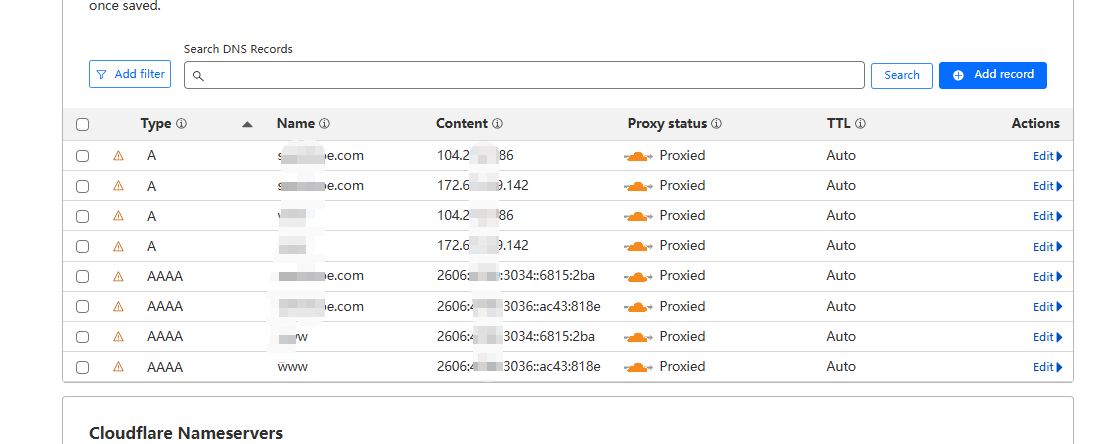Expand Edit on the first A record
This screenshot has height=444, width=1110.
point(1047,156)
